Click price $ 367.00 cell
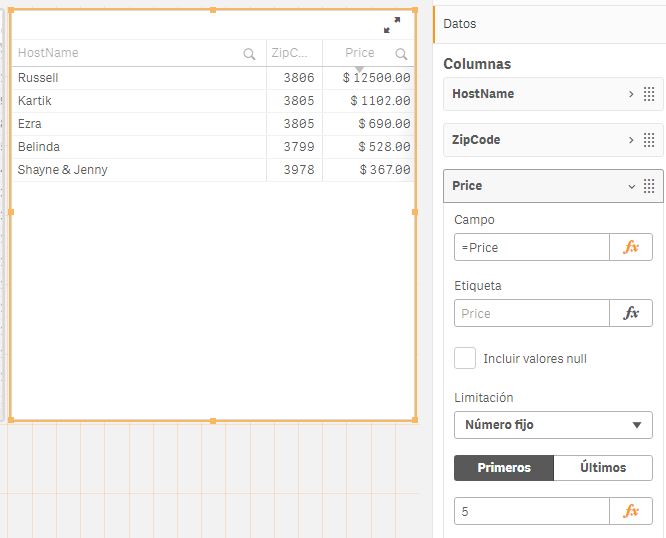This screenshot has width=666, height=538. point(368,169)
